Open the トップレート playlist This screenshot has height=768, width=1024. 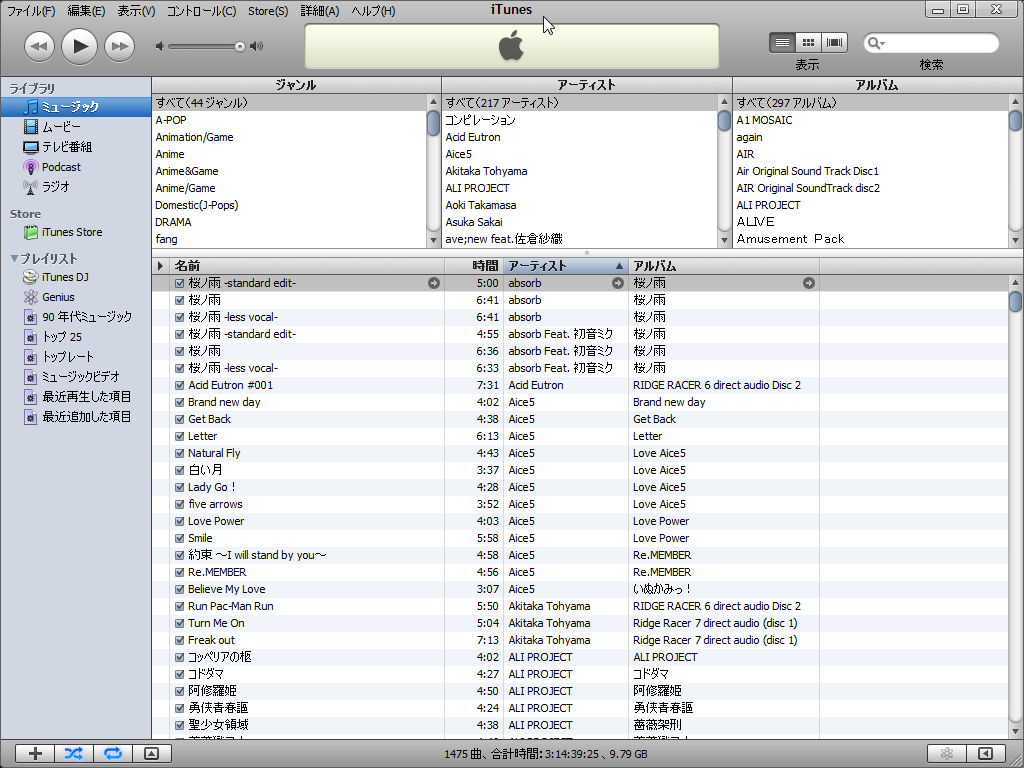point(76,357)
